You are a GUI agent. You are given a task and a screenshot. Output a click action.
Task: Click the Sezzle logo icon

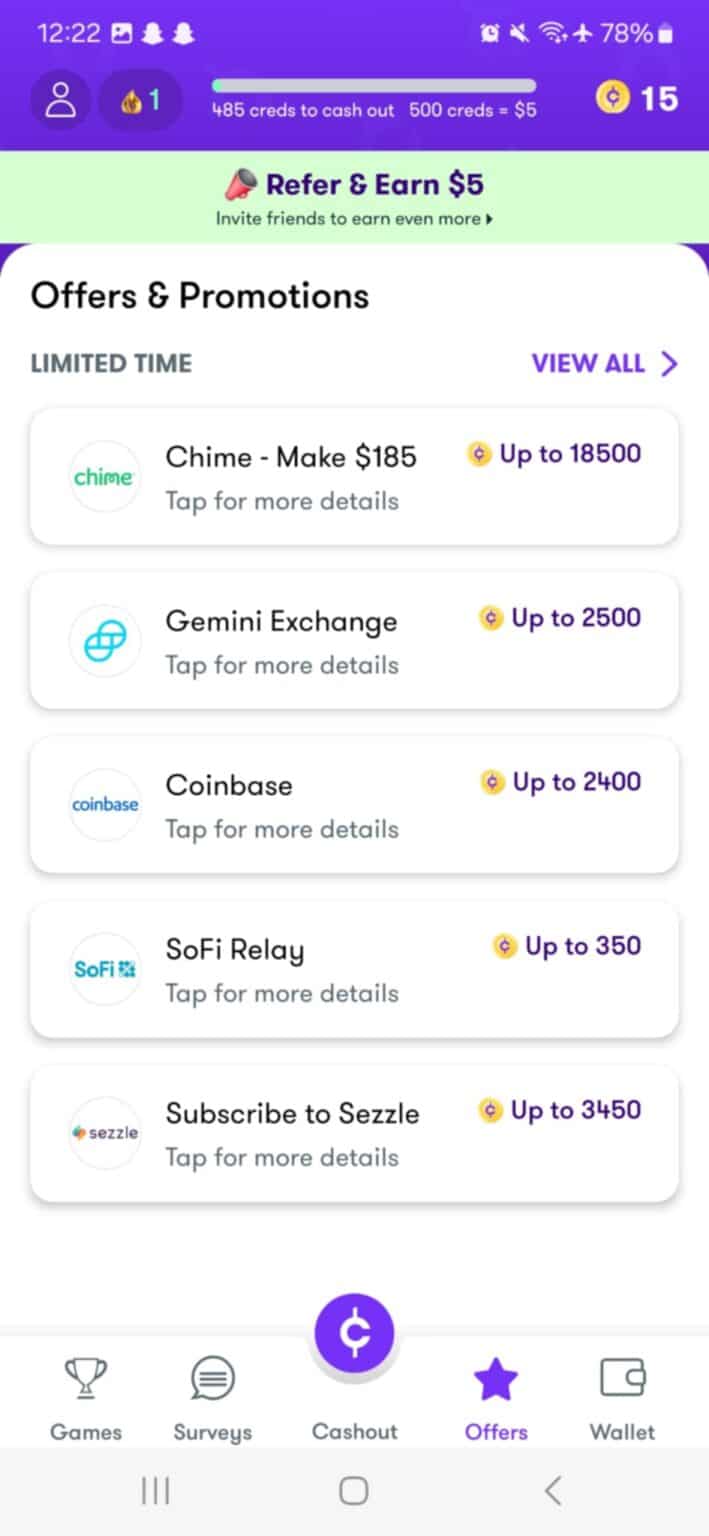pyautogui.click(x=104, y=1132)
